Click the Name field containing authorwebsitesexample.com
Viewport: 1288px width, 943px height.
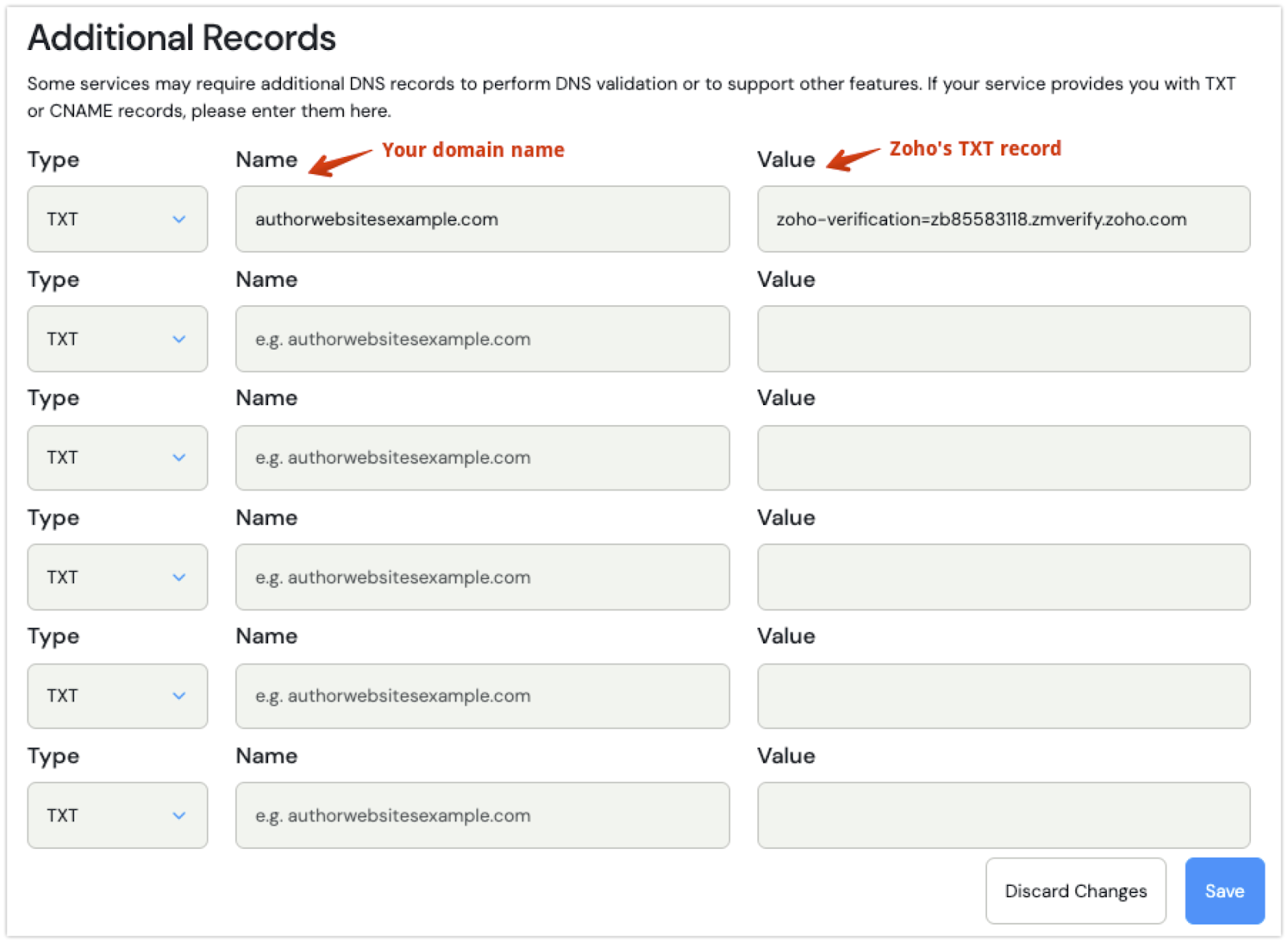(x=482, y=219)
